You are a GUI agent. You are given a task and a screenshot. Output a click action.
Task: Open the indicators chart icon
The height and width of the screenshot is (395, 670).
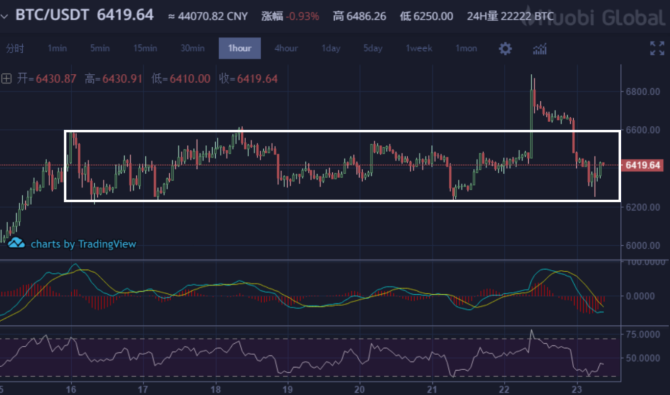[540, 49]
